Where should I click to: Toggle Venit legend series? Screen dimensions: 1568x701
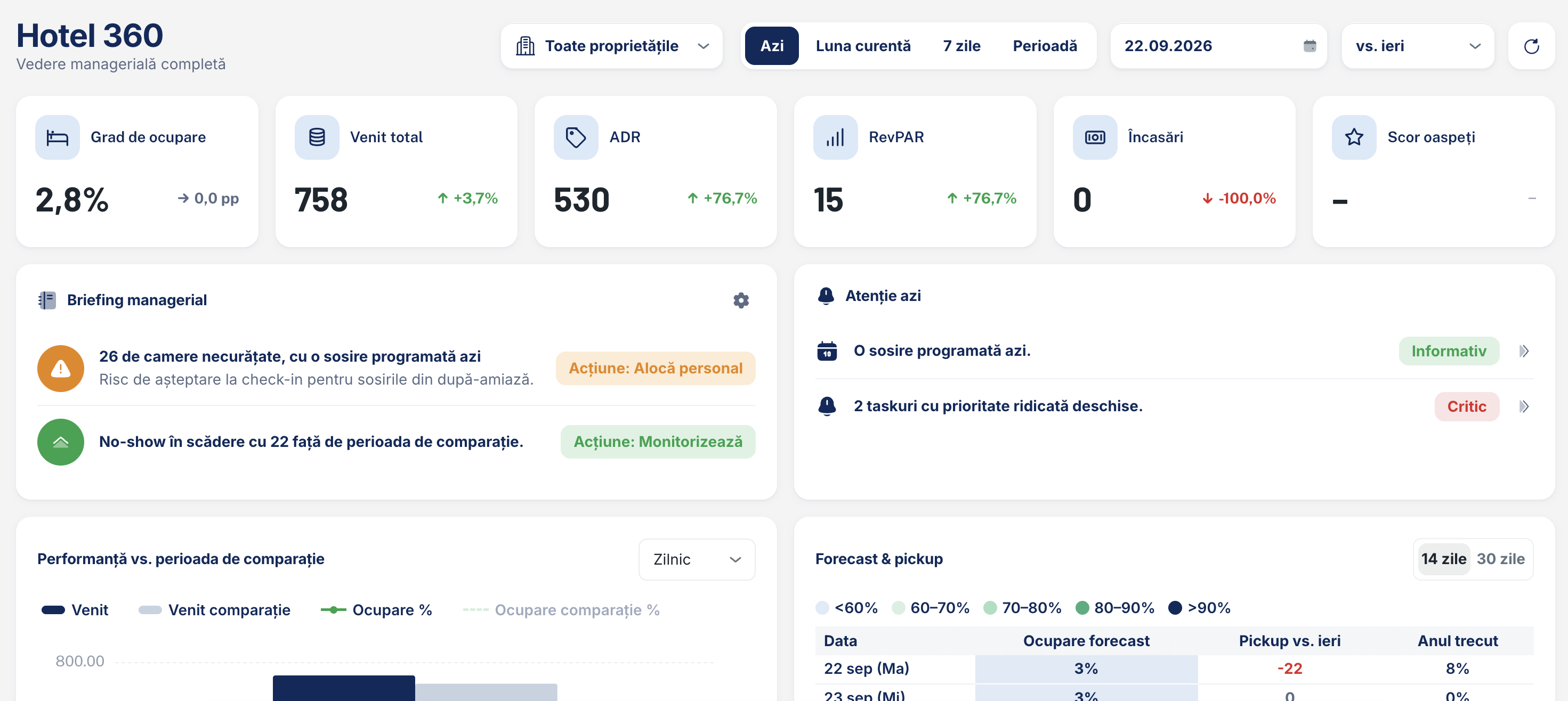coord(74,610)
